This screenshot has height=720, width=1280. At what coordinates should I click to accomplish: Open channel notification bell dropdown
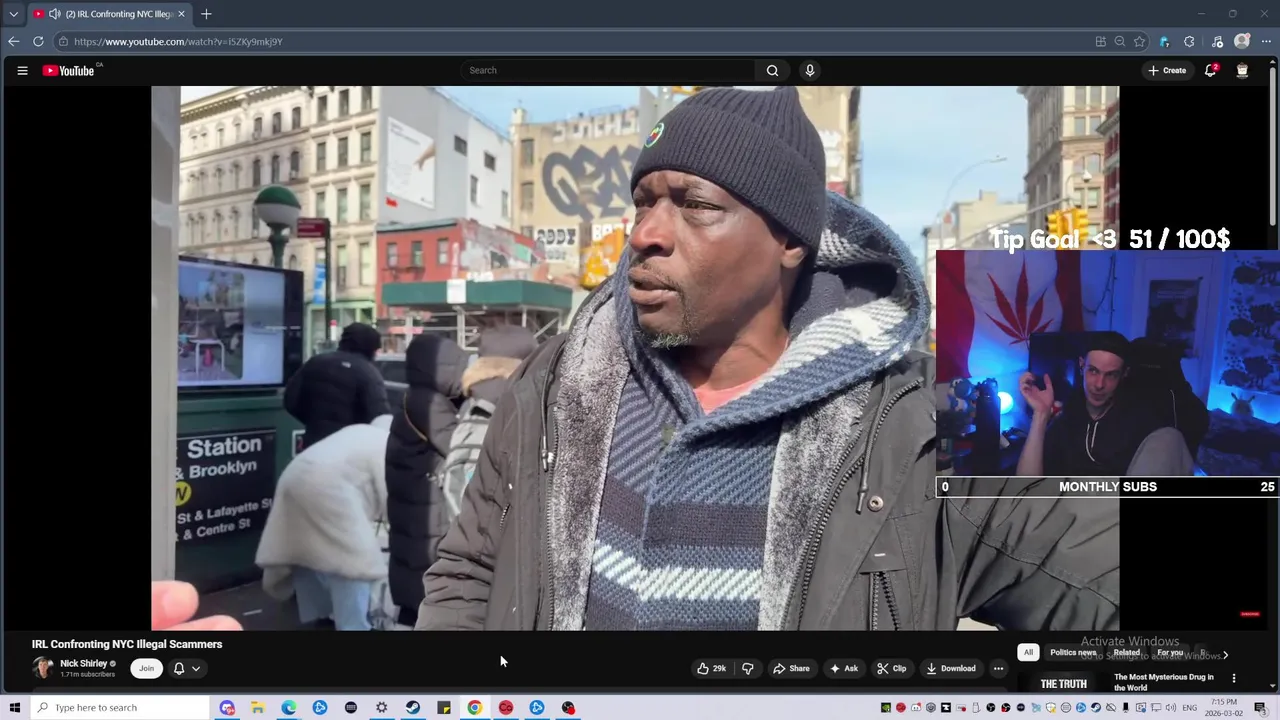click(186, 668)
